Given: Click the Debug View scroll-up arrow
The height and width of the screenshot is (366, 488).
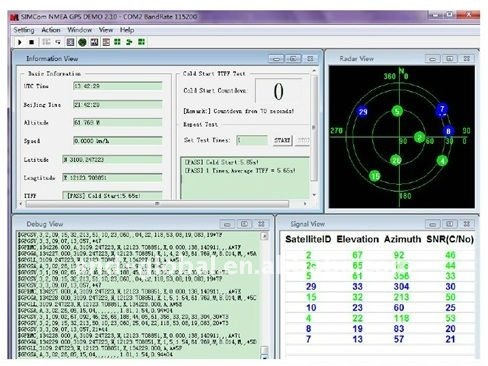Looking at the screenshot, I should click(264, 236).
